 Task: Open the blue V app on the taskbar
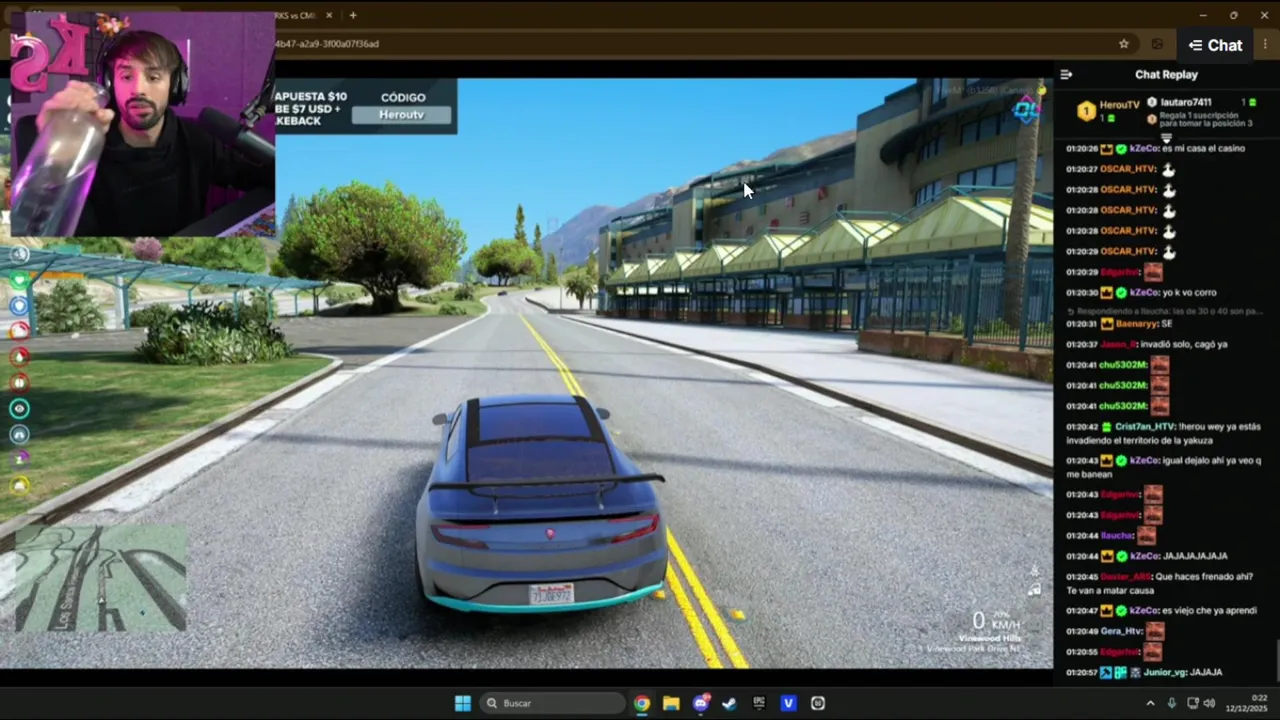click(788, 703)
